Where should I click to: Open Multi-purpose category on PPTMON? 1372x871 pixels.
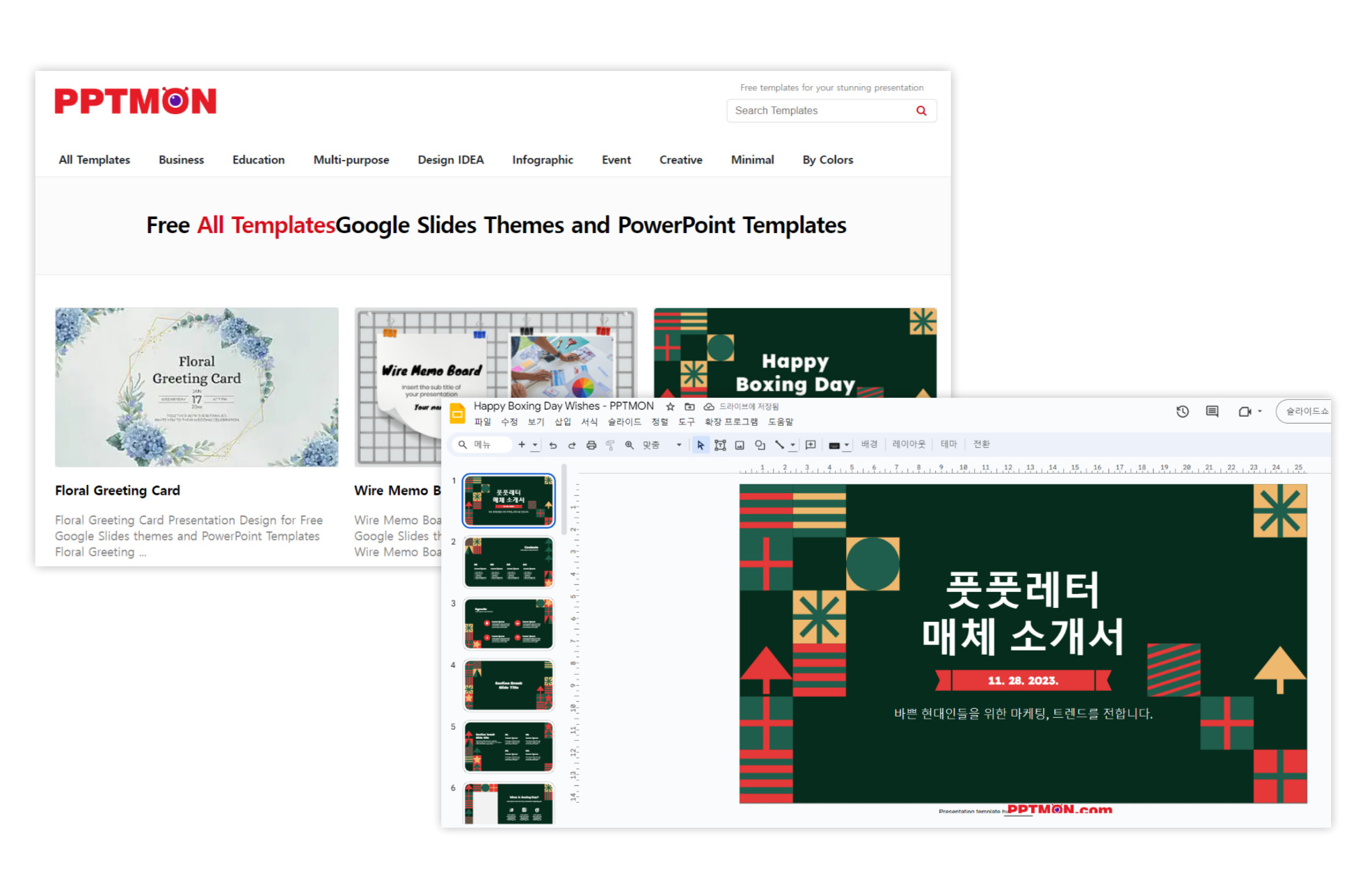click(x=351, y=160)
